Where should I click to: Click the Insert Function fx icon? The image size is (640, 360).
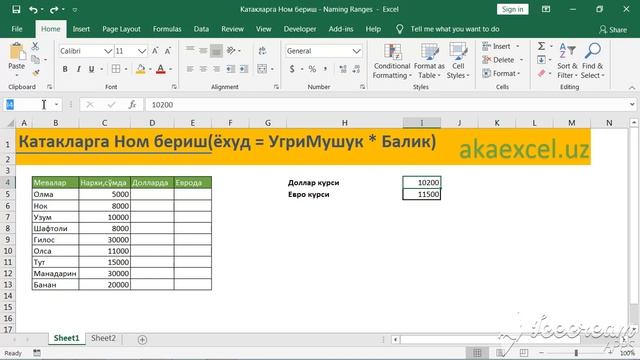coord(132,105)
